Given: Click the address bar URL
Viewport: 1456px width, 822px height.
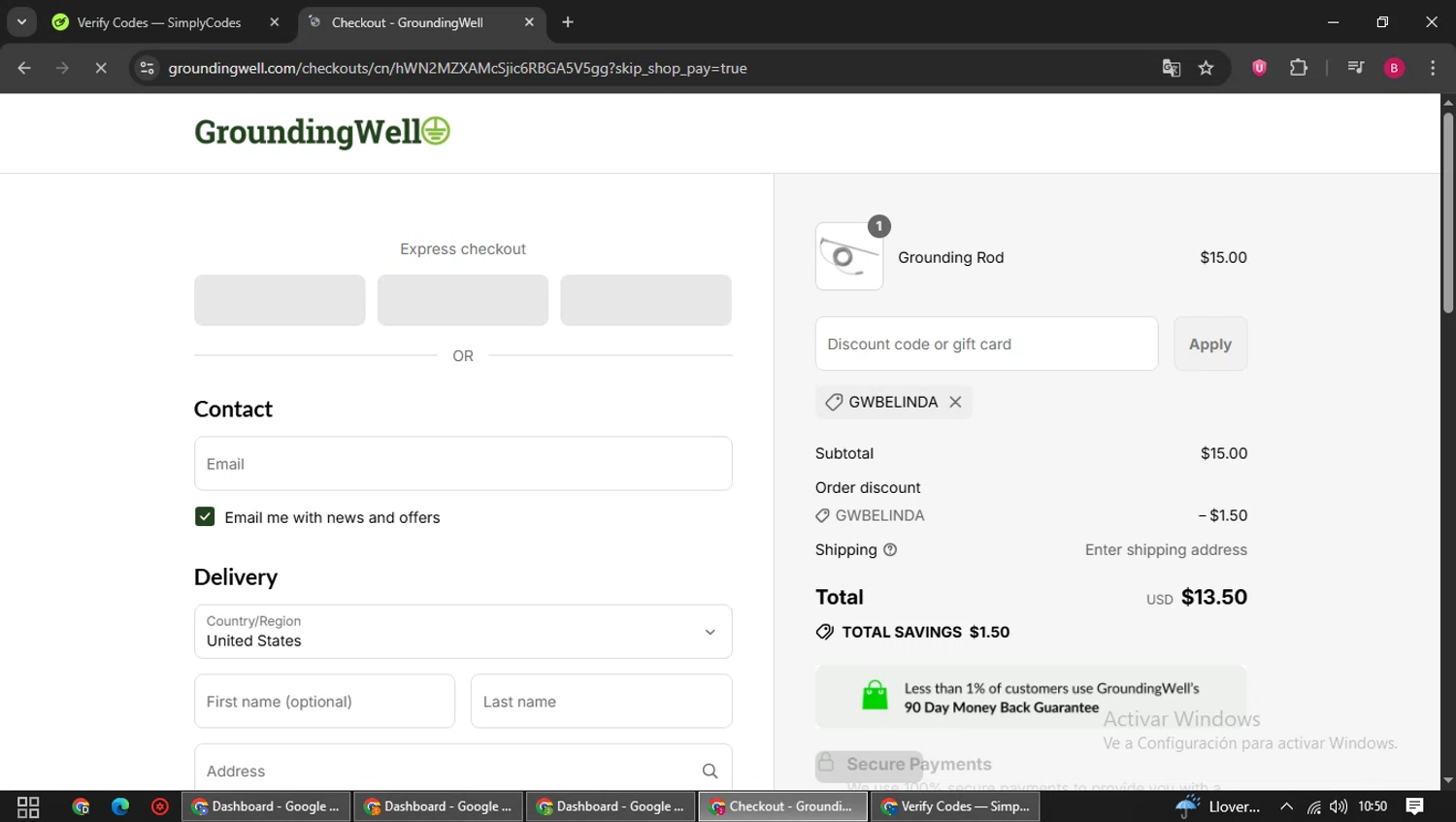Looking at the screenshot, I should pos(457,68).
